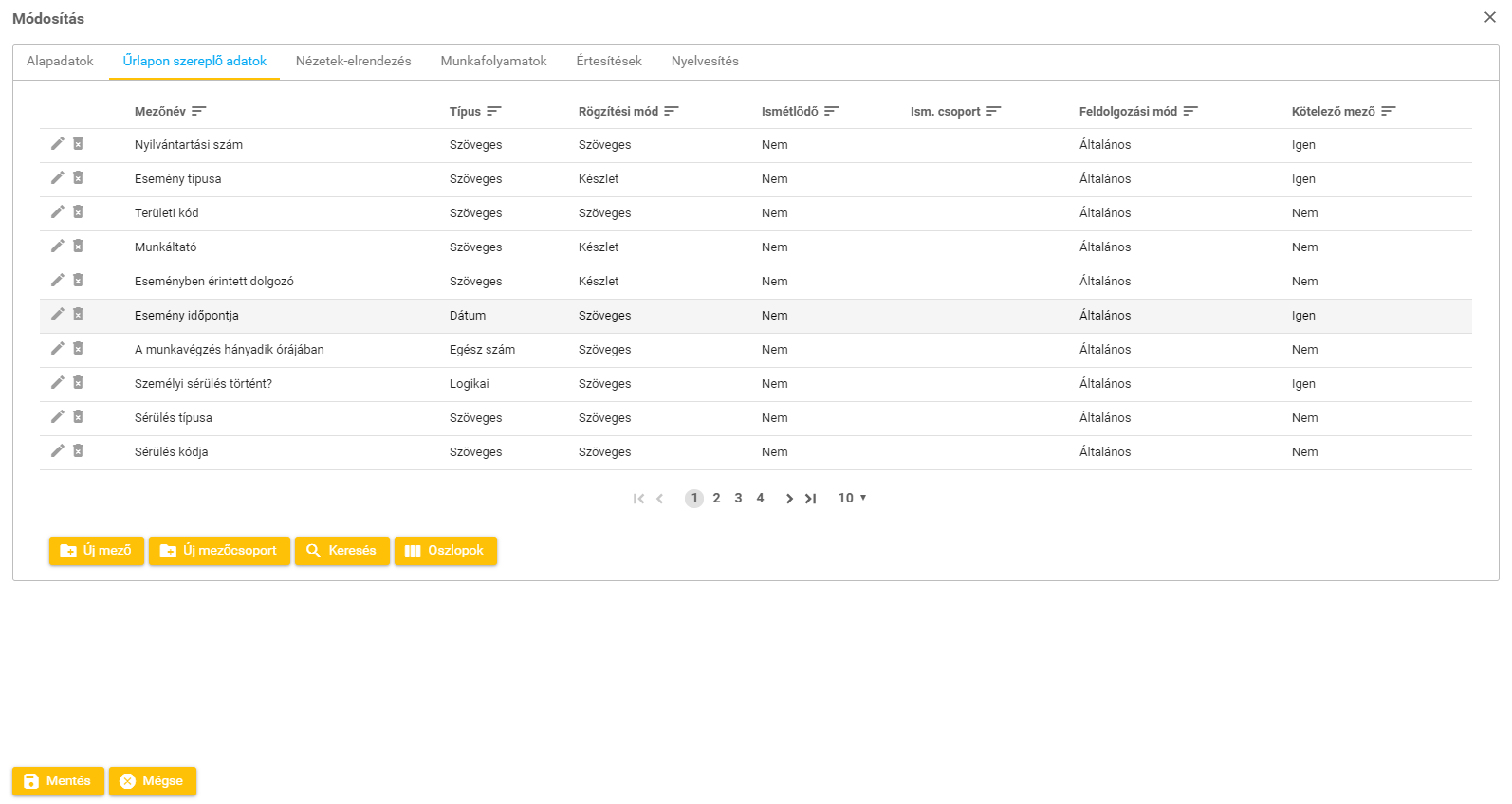Click the pencil icon for Munkáltató
Screen dimensions: 1512x804
(x=58, y=247)
